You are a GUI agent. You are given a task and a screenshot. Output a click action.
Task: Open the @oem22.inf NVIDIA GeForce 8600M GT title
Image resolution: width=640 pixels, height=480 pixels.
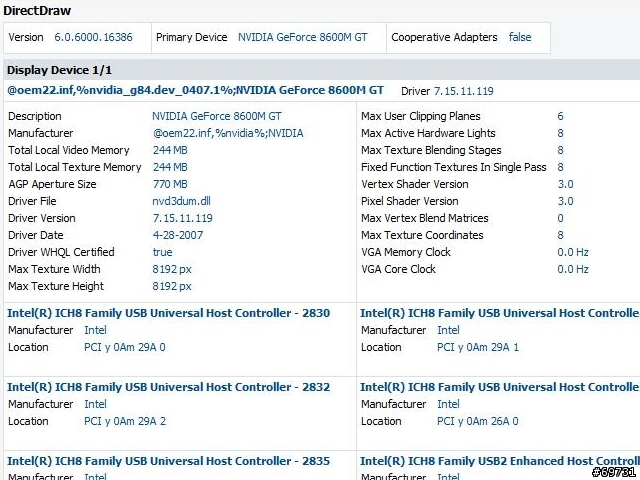click(196, 90)
